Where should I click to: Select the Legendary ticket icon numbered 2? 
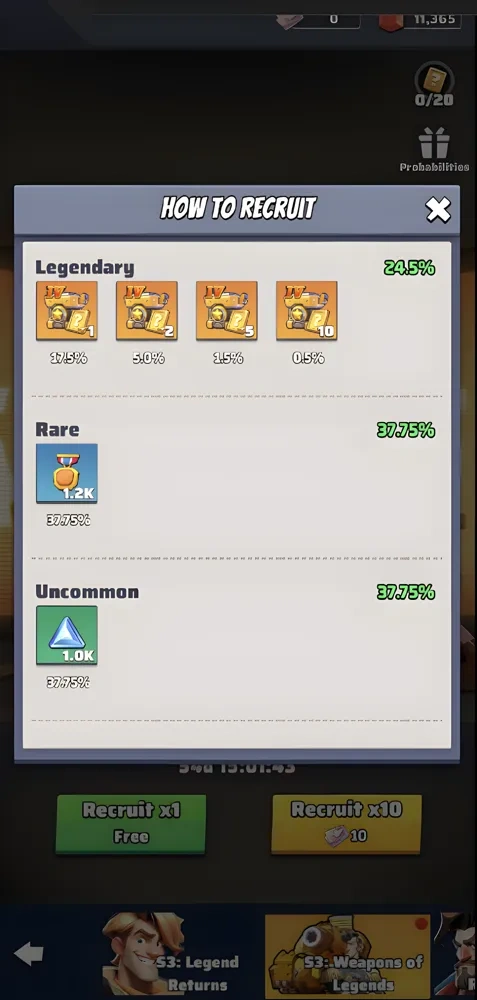pyautogui.click(x=147, y=311)
